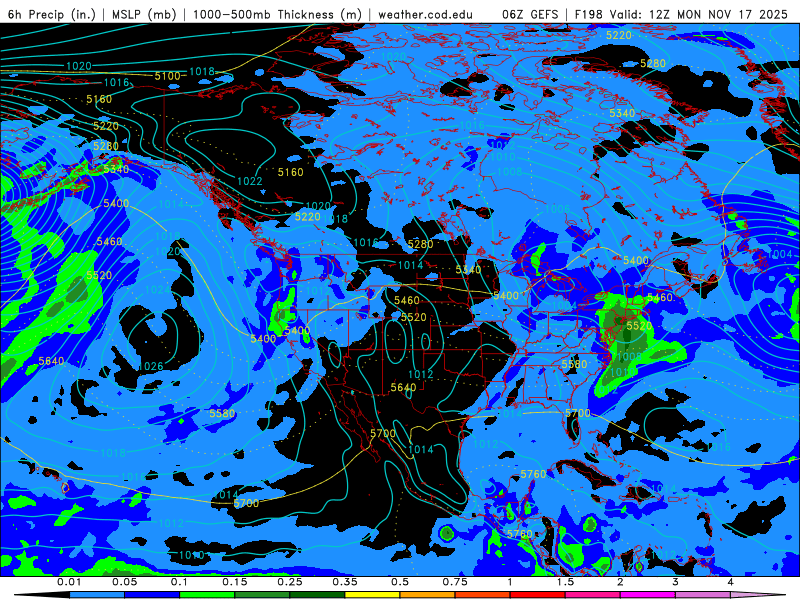Click the '06Z GEFS' model run label
Screen dimensions: 800x600
(x=530, y=14)
